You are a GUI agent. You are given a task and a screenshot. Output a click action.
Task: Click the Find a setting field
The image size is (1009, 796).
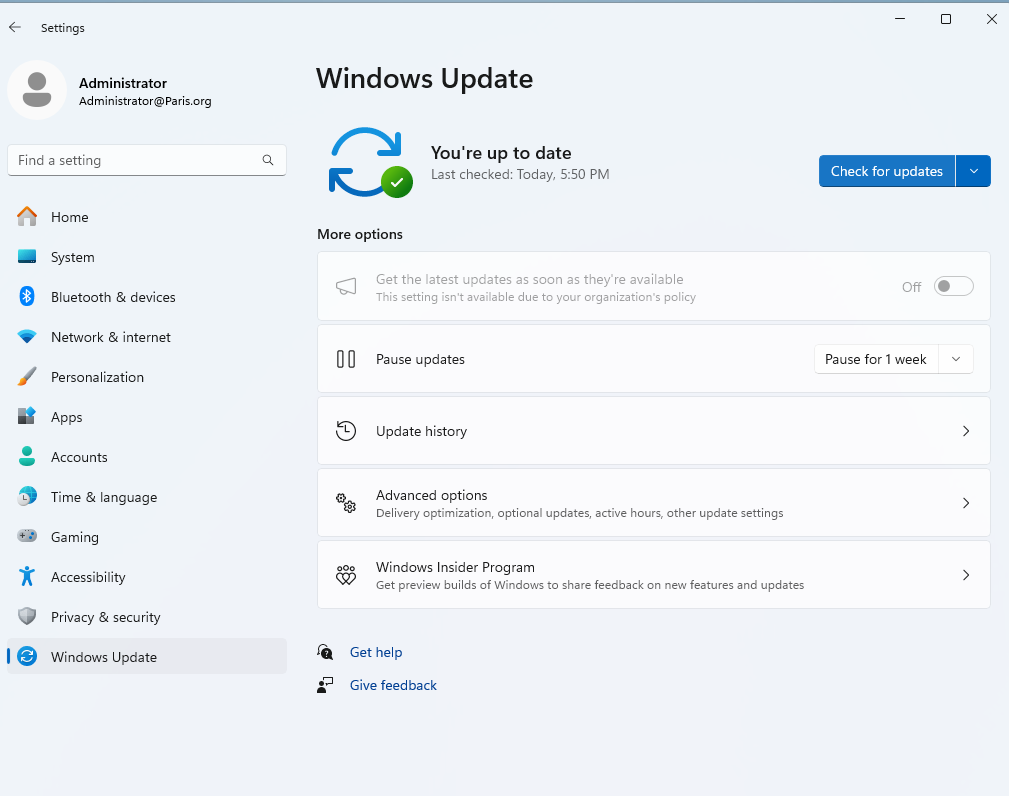(x=147, y=160)
